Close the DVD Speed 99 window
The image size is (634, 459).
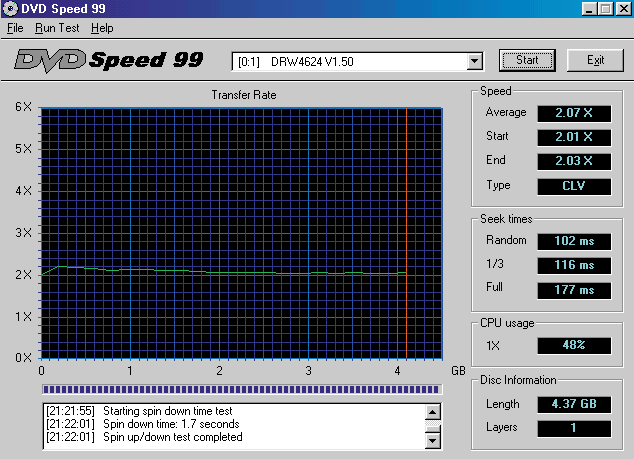pos(624,9)
